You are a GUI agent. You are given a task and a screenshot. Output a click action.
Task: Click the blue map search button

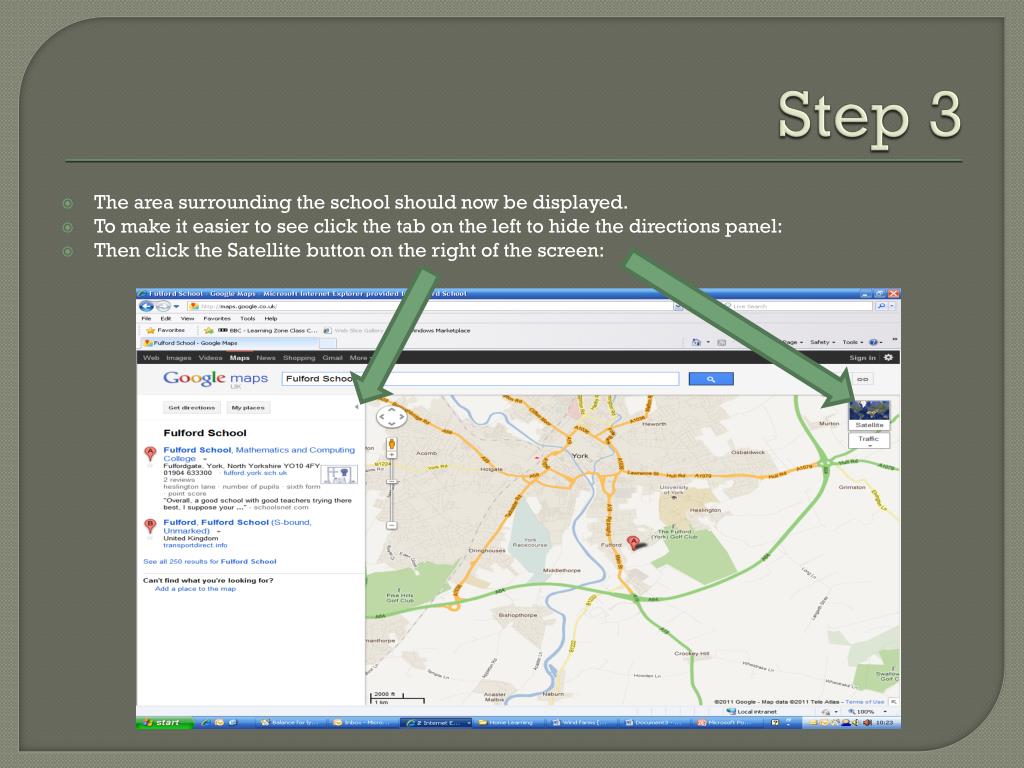click(x=711, y=379)
